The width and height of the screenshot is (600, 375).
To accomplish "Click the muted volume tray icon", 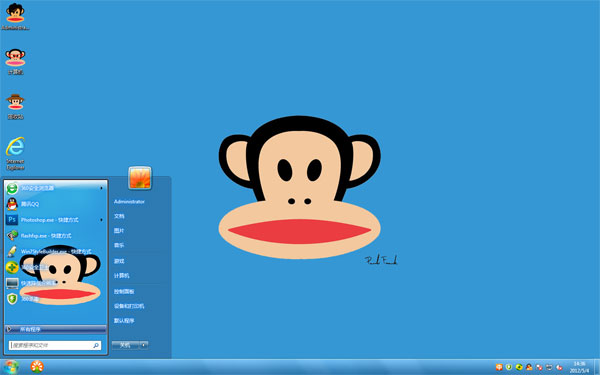I will click(x=559, y=367).
